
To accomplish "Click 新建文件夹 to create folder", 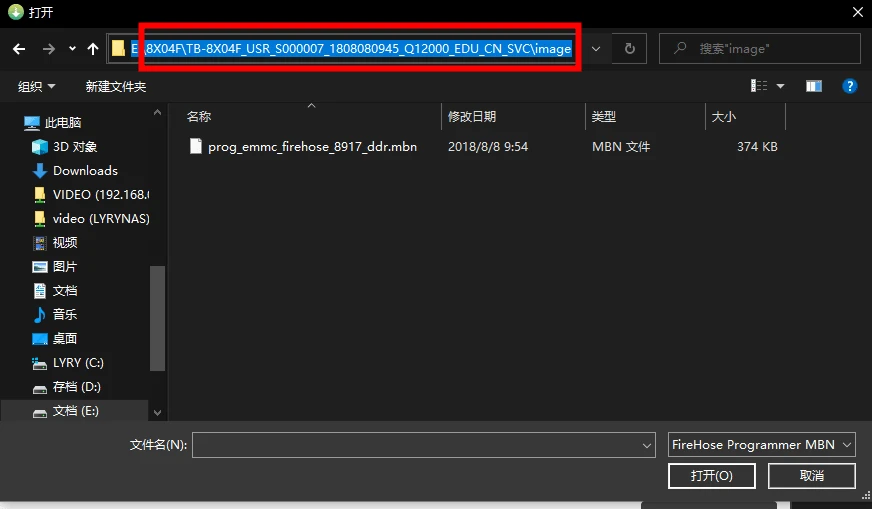I will (x=116, y=87).
